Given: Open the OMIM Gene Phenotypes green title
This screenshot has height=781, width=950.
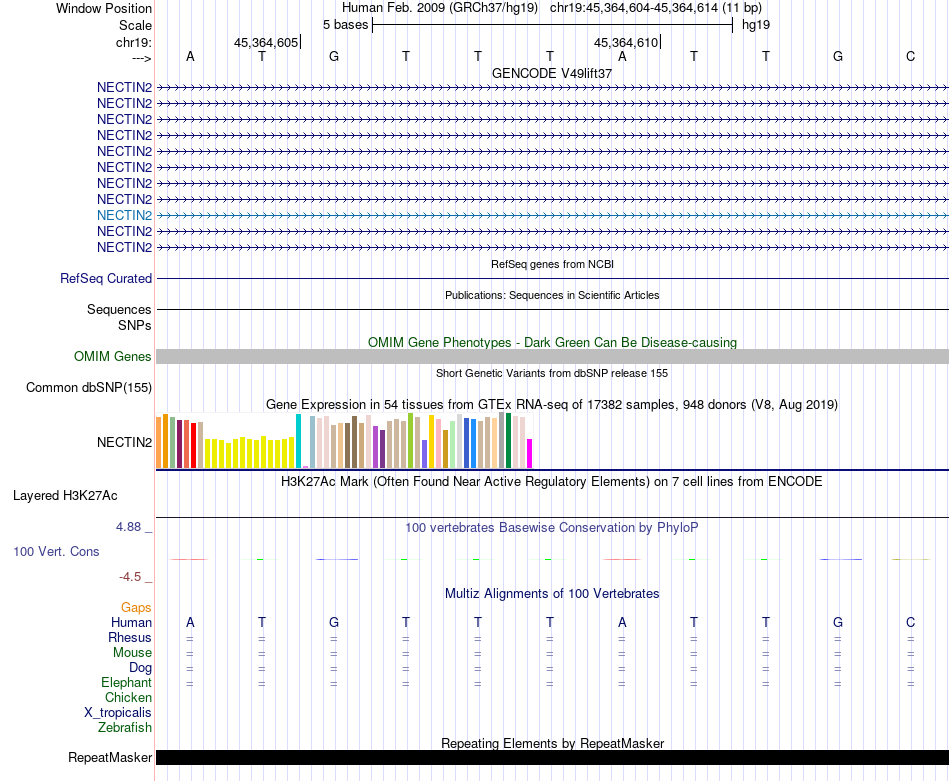Looking at the screenshot, I should (553, 342).
